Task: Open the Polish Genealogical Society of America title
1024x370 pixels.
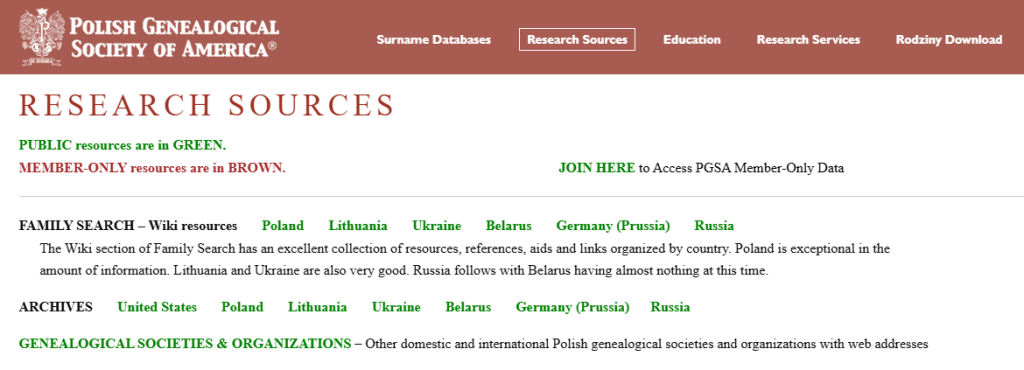Action: 174,38
